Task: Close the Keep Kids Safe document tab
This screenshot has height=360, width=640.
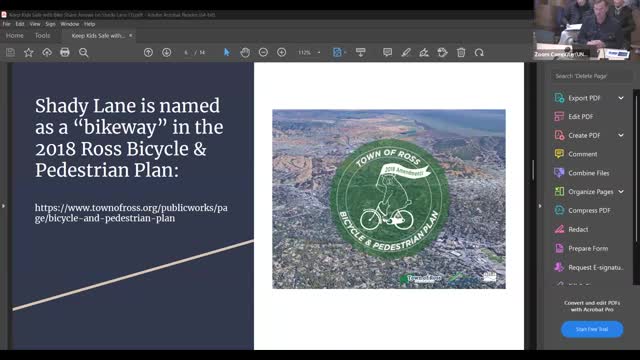Action: [131, 36]
